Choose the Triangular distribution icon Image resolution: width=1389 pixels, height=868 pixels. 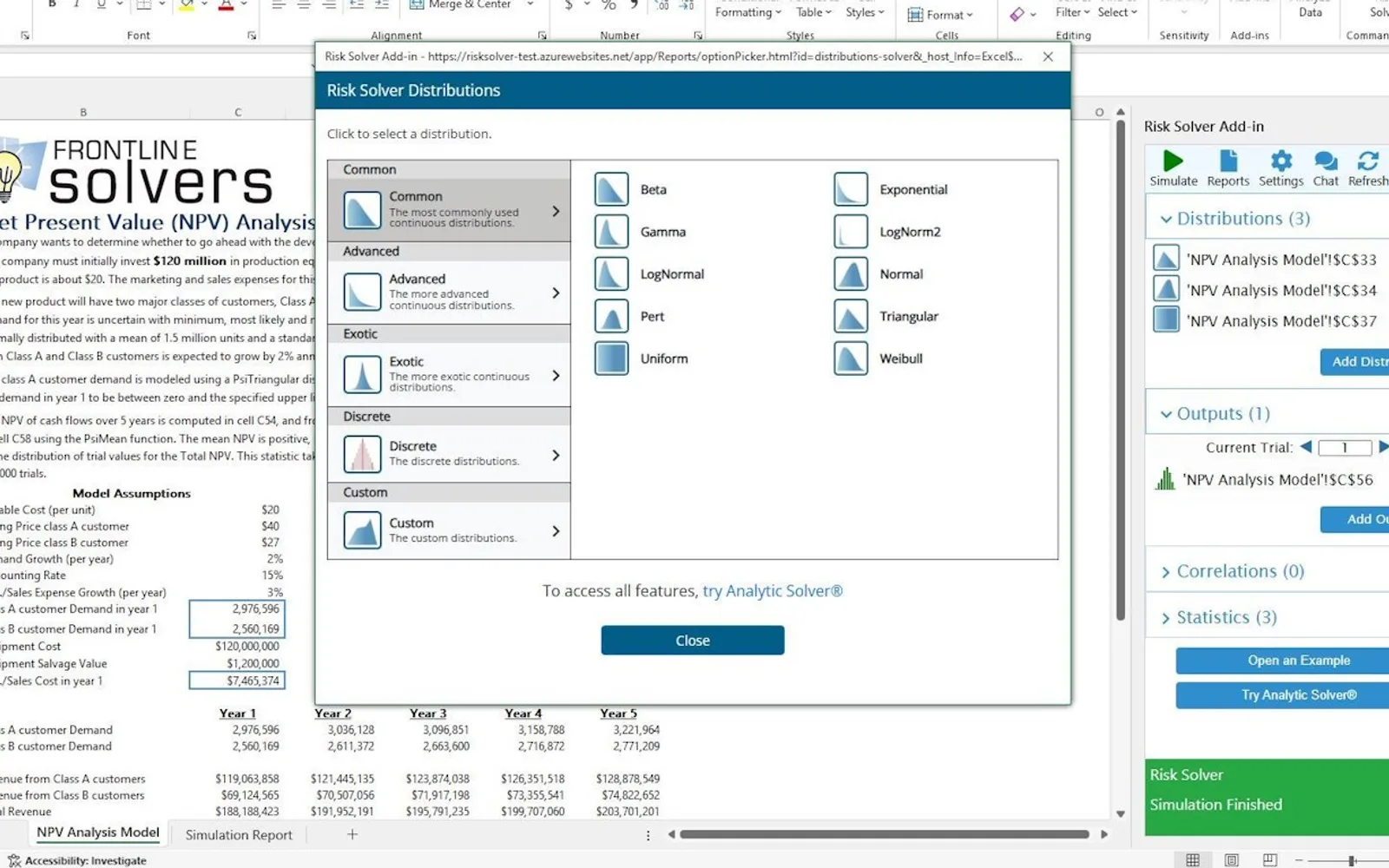851,316
